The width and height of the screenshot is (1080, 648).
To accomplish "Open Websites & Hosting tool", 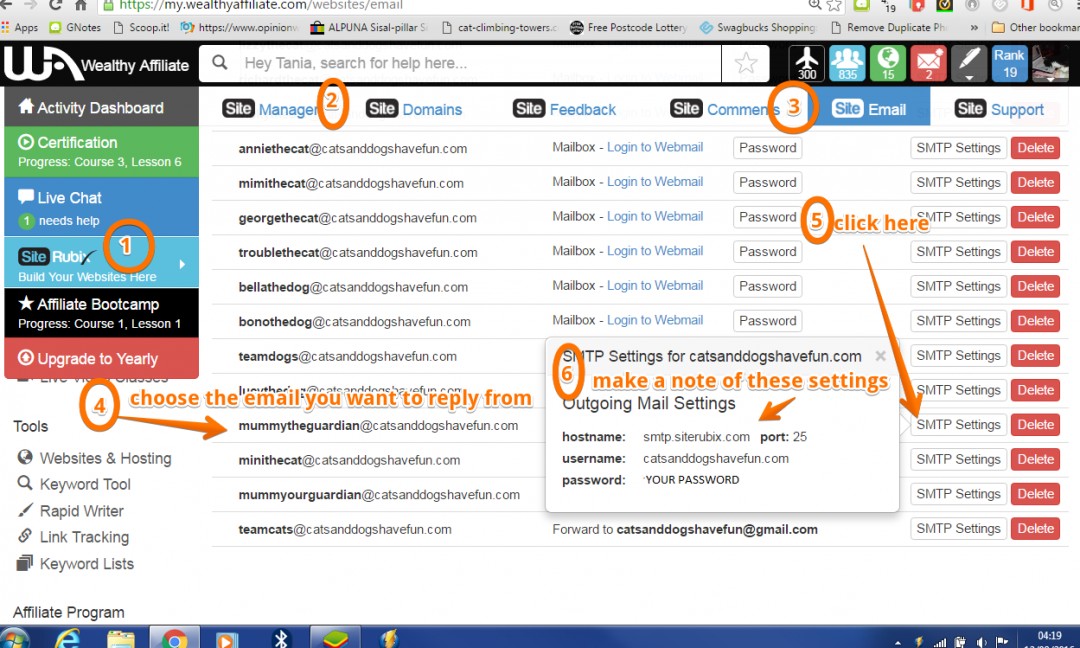I will 94,458.
